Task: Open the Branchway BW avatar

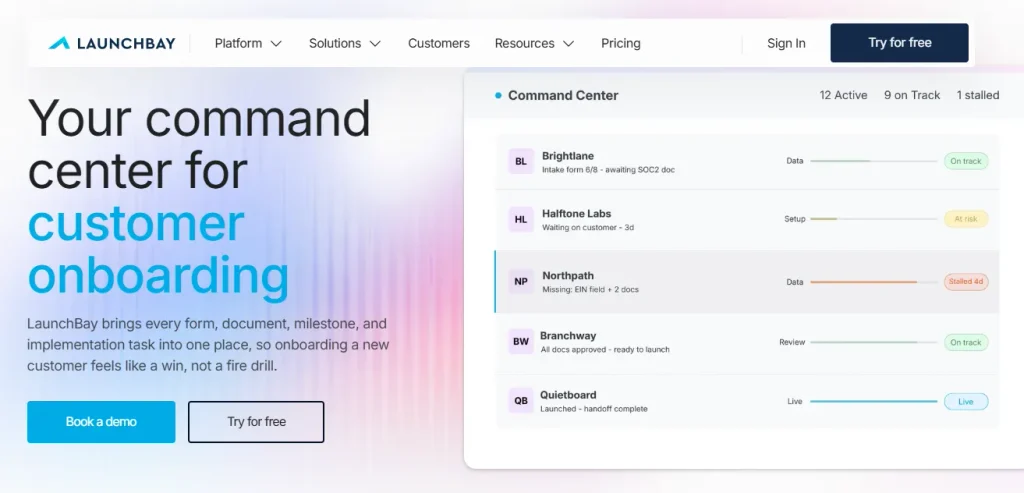Action: tap(521, 342)
